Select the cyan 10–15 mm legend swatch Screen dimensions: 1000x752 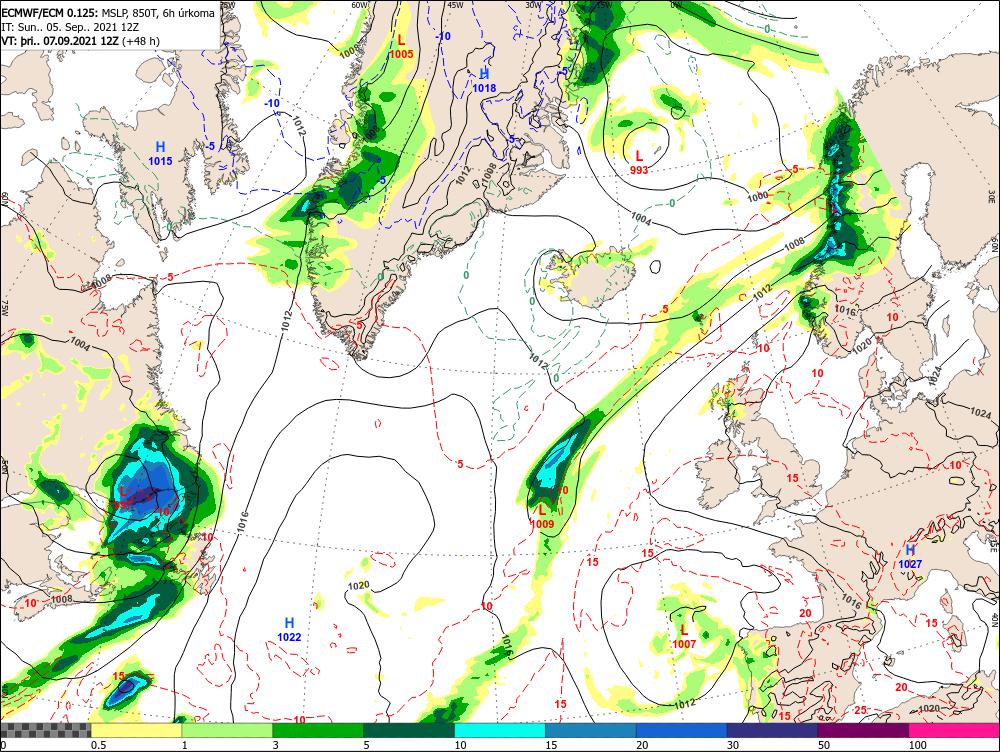(x=500, y=730)
